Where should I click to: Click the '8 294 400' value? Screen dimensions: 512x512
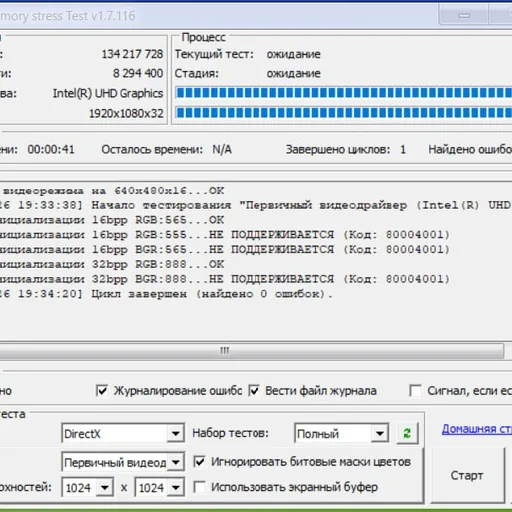(x=138, y=73)
